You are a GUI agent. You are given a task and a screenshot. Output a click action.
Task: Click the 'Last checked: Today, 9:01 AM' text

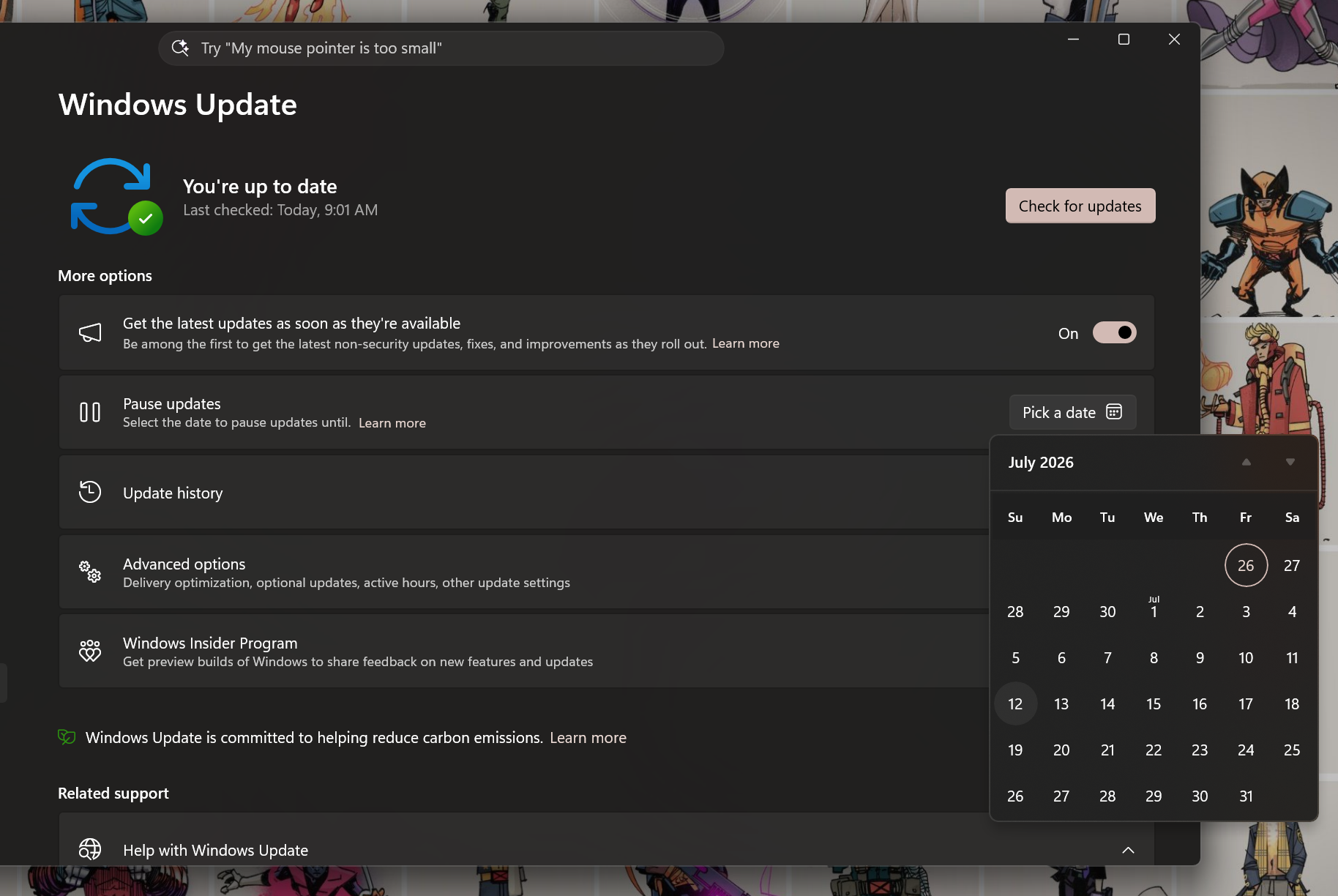pos(280,210)
